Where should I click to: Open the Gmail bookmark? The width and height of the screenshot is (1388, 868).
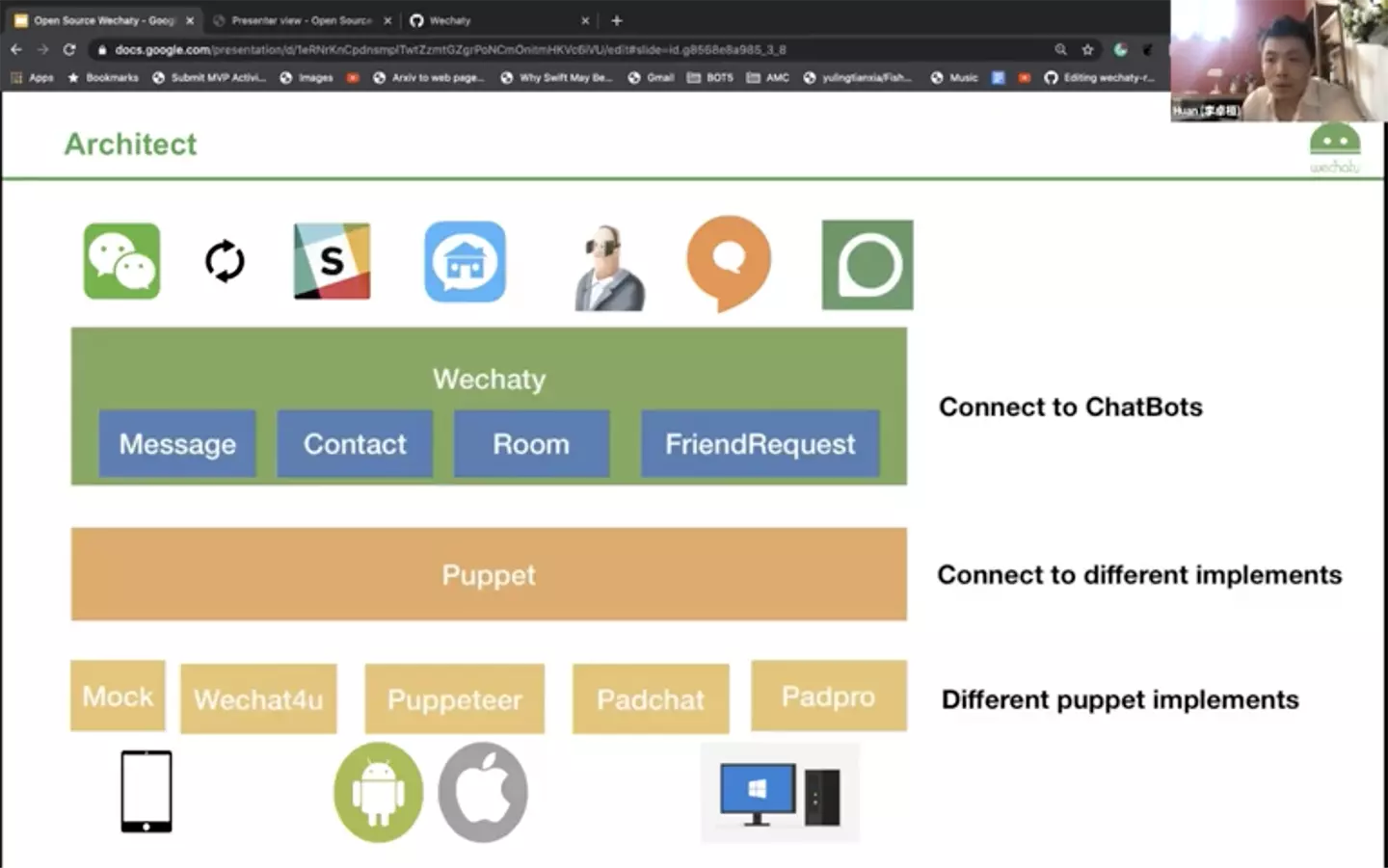pyautogui.click(x=652, y=77)
